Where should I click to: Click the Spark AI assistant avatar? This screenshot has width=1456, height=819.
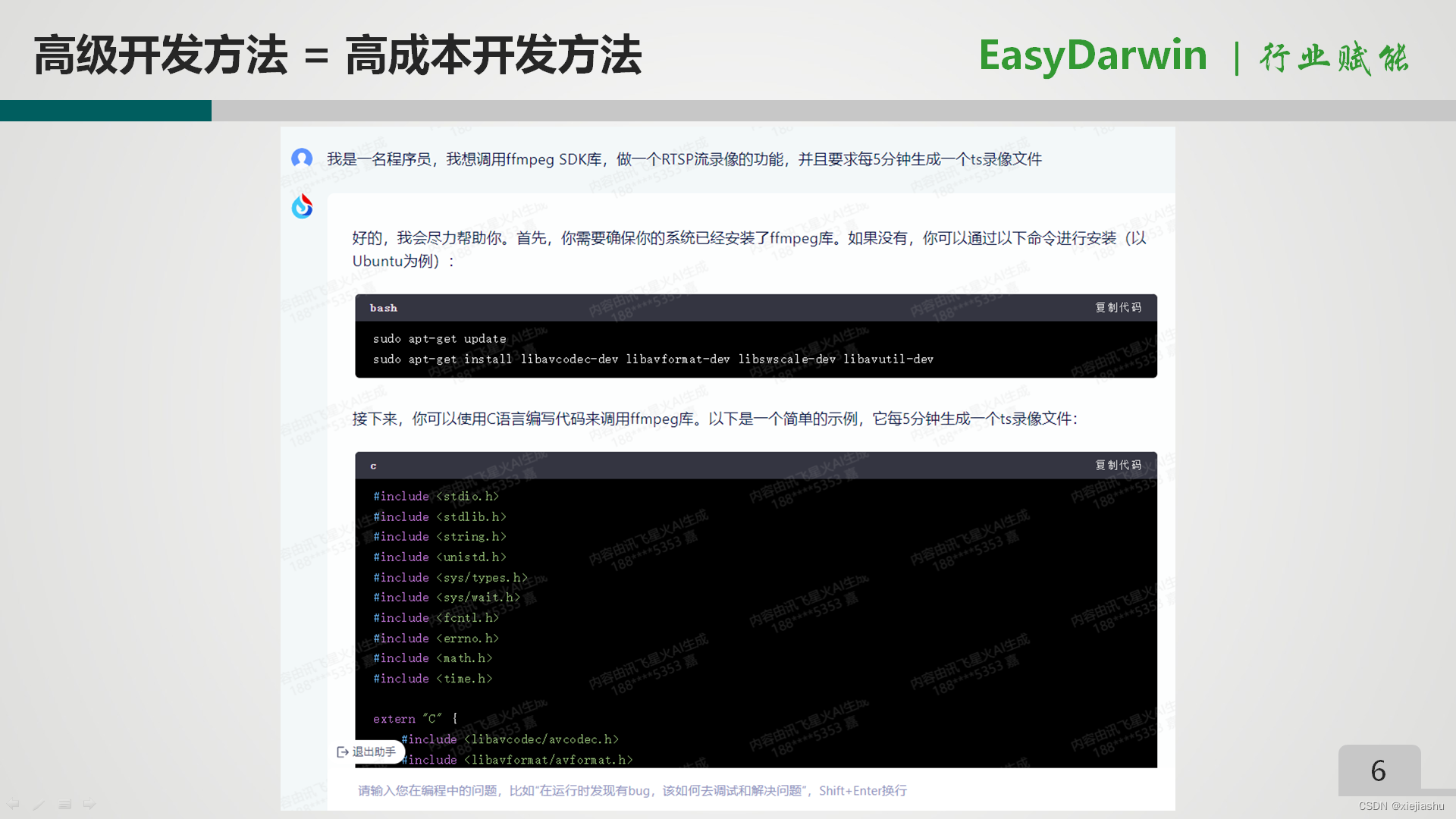302,206
